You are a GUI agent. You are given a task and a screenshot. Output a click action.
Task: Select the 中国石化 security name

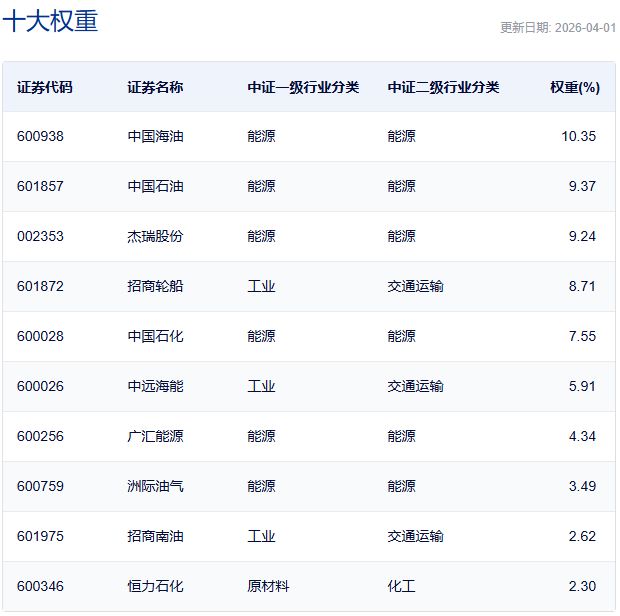coord(155,336)
